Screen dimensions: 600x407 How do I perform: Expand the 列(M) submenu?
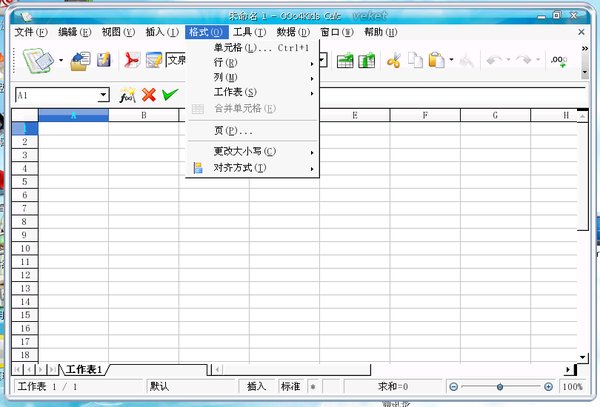point(252,78)
